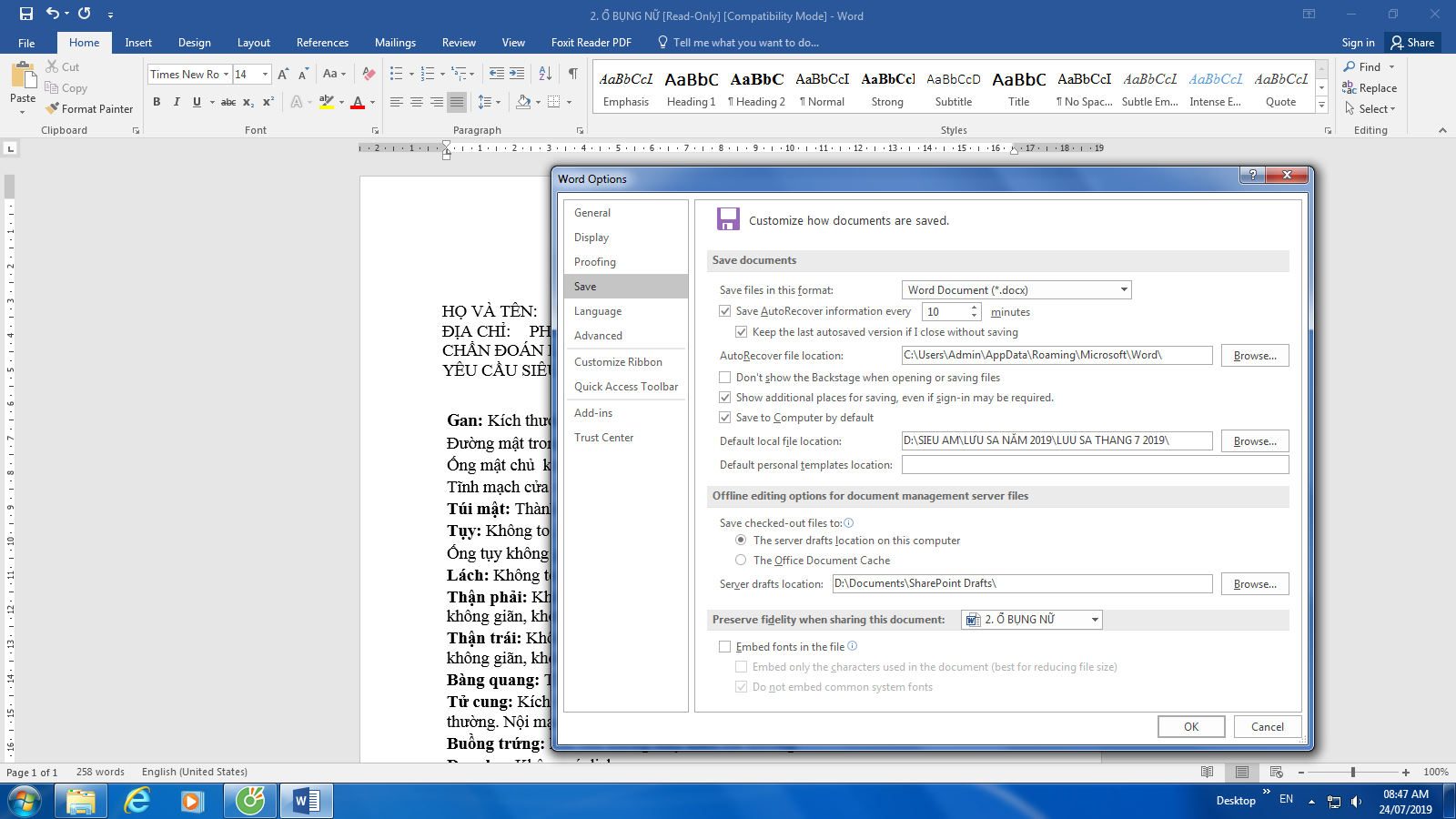This screenshot has height=819, width=1456.
Task: Open the Insert ribbon tab
Action: (x=138, y=43)
